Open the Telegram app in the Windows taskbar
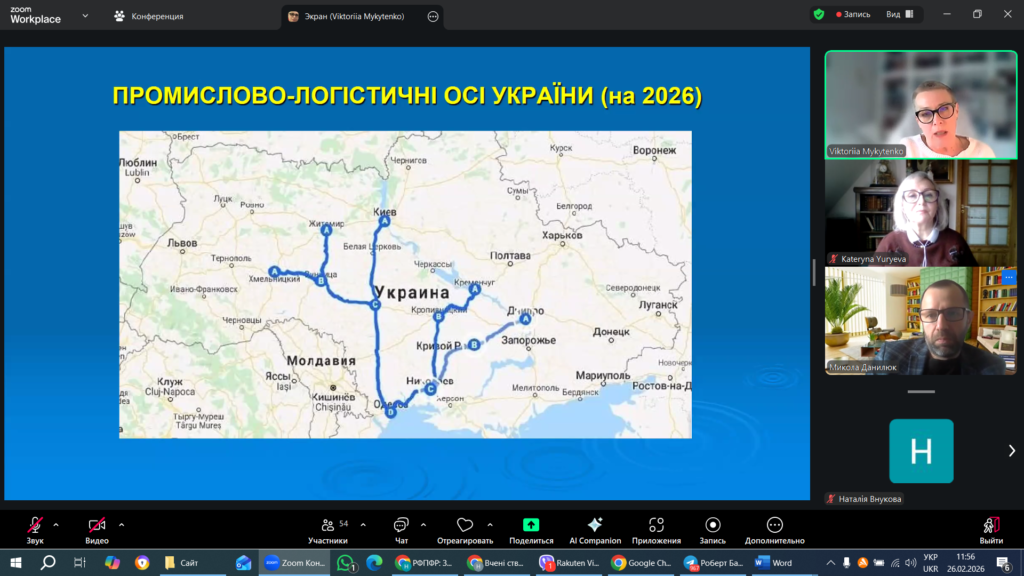1024x576 pixels. pyautogui.click(x=690, y=563)
